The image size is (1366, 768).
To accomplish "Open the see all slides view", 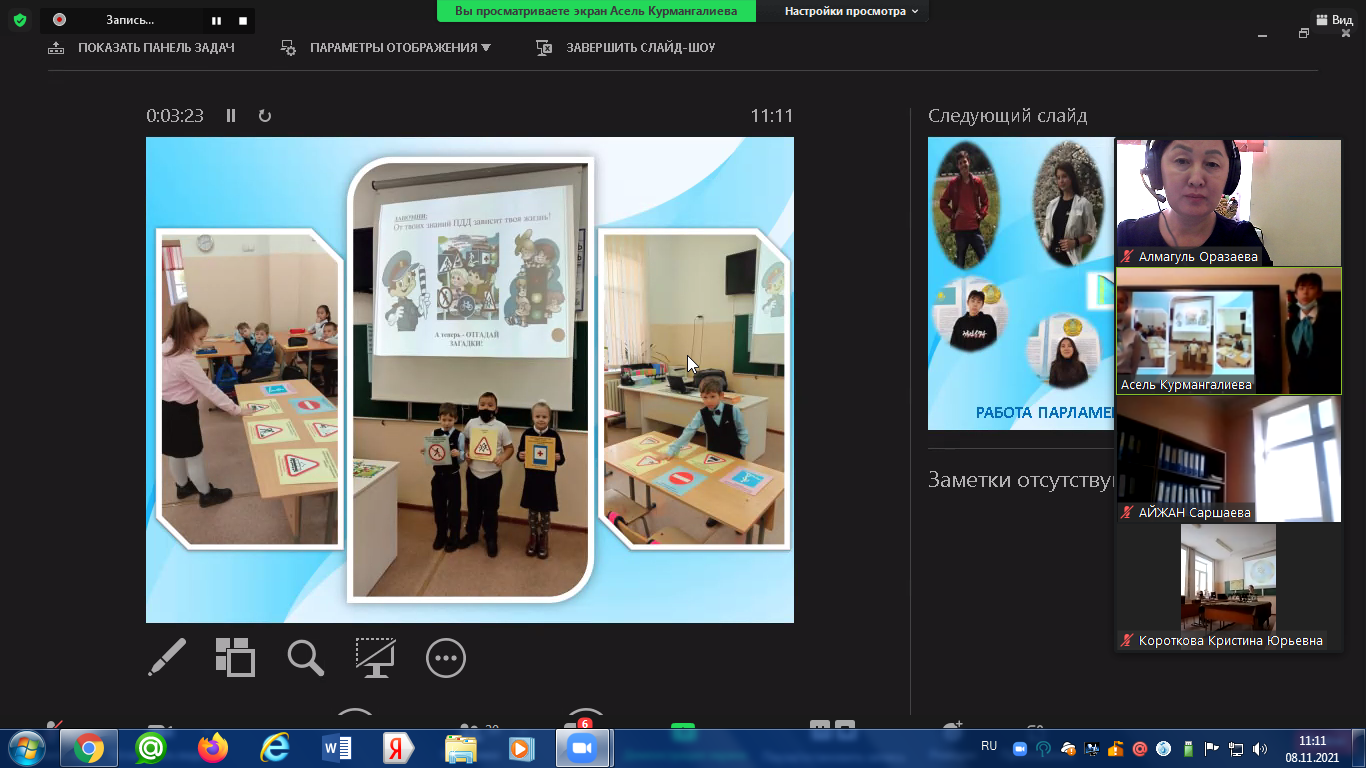I will (235, 658).
